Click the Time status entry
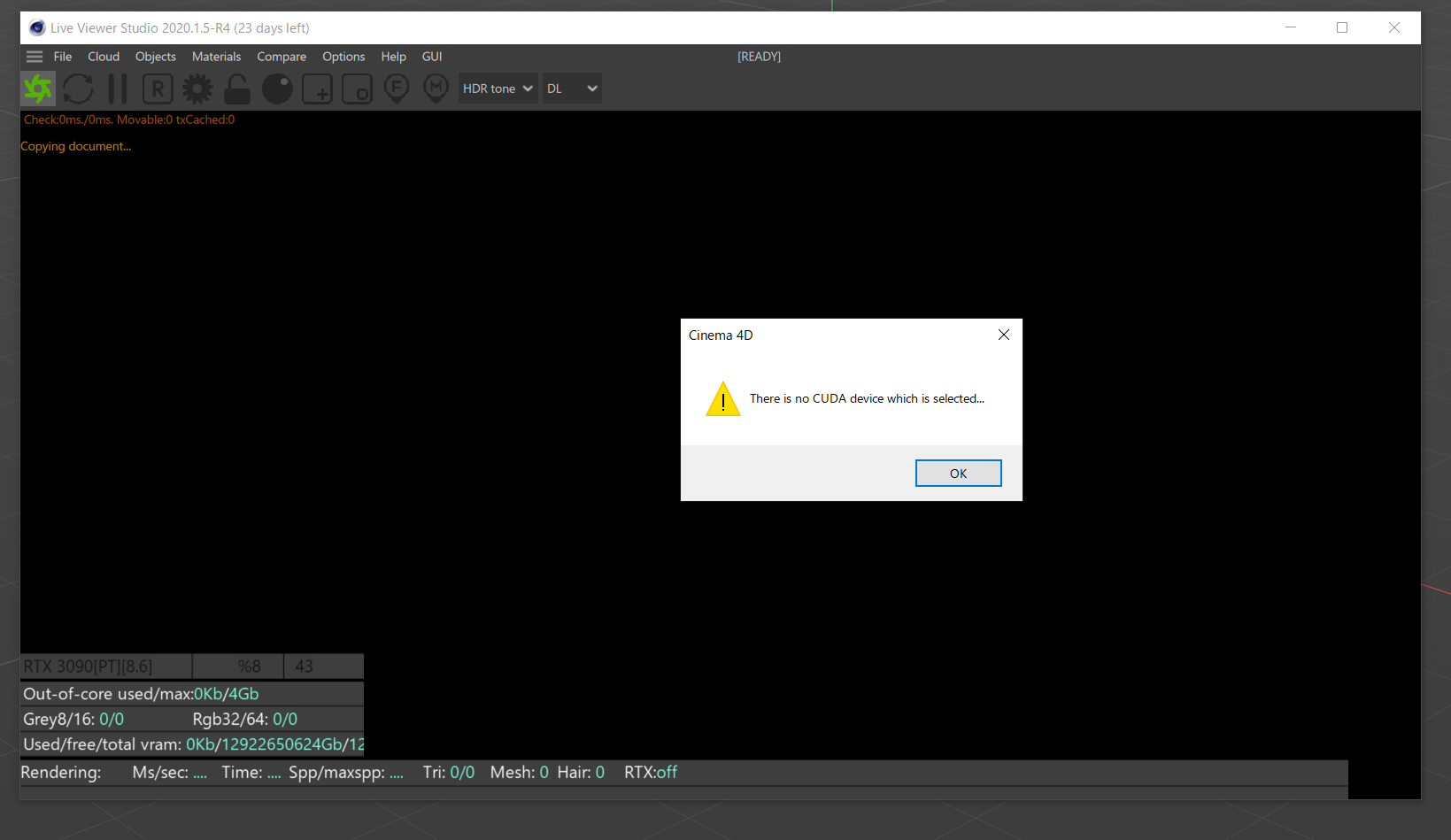1451x840 pixels. (x=251, y=773)
